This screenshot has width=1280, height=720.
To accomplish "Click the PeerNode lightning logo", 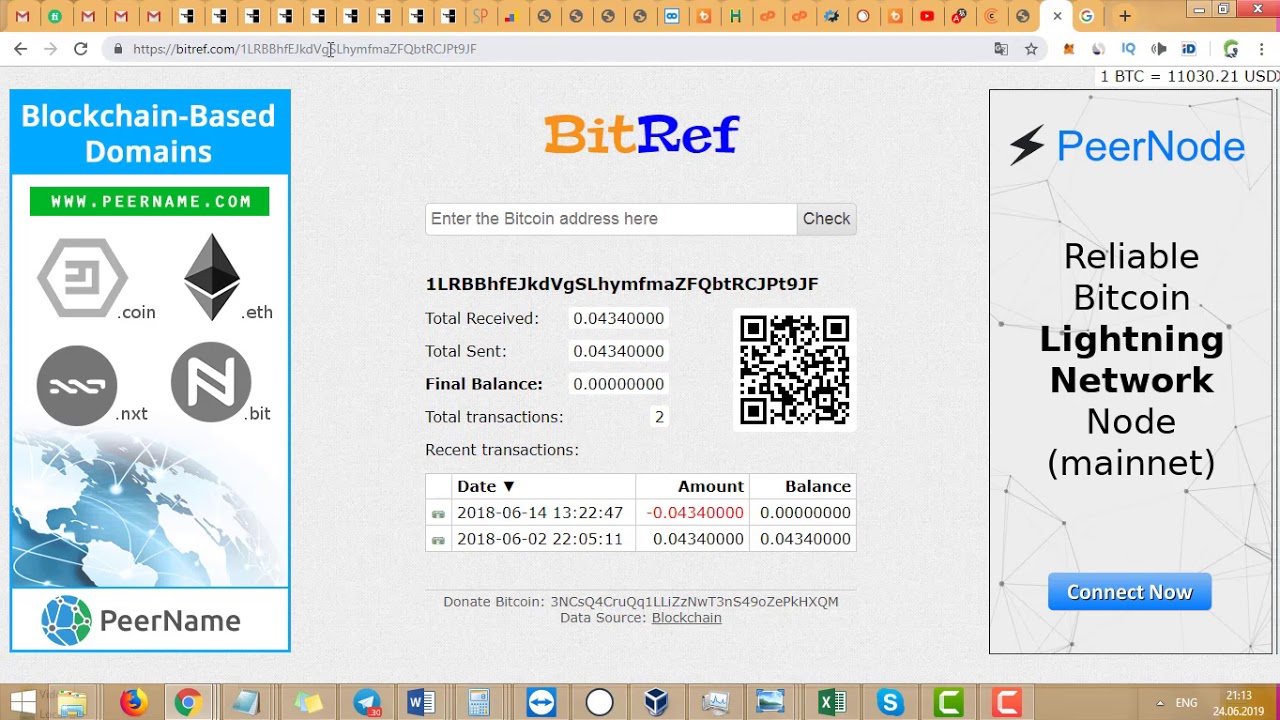I will tap(1127, 146).
